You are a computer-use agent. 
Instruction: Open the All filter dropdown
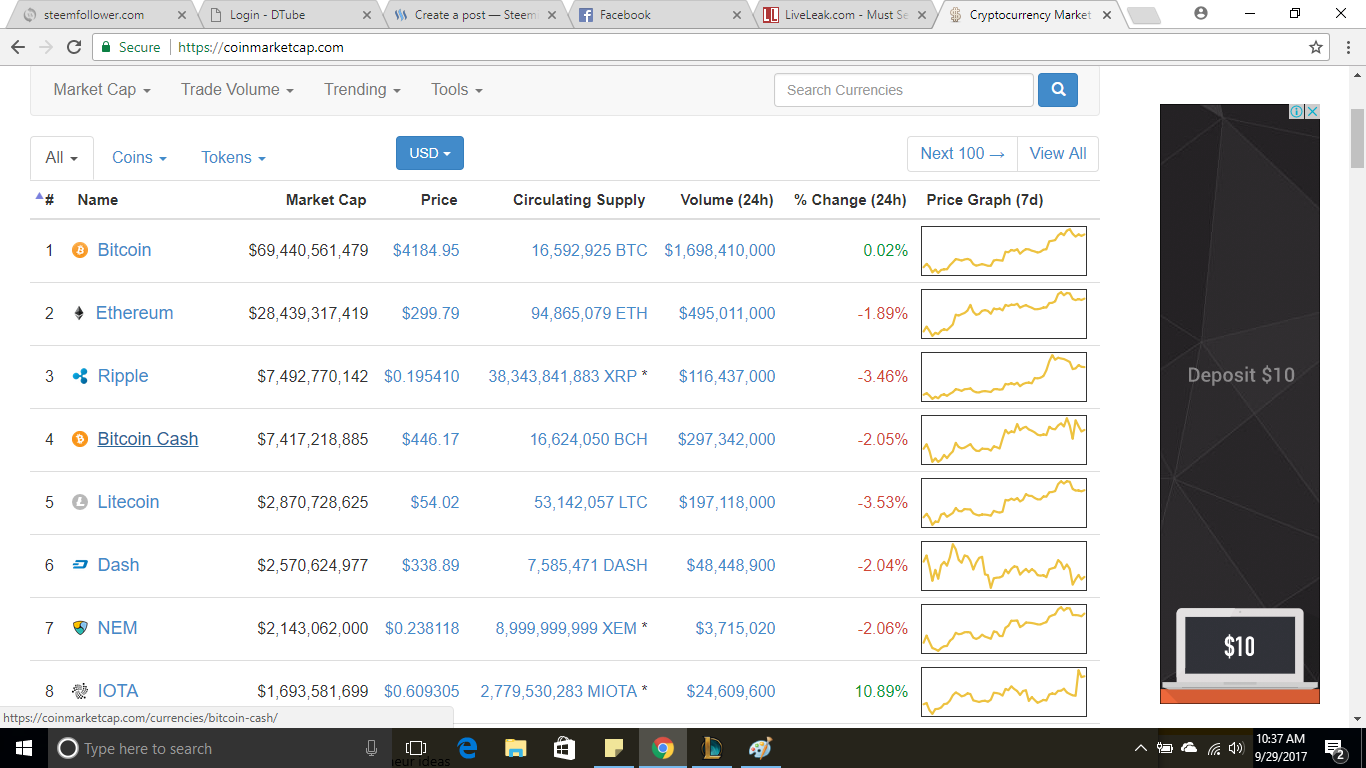[x=62, y=158]
